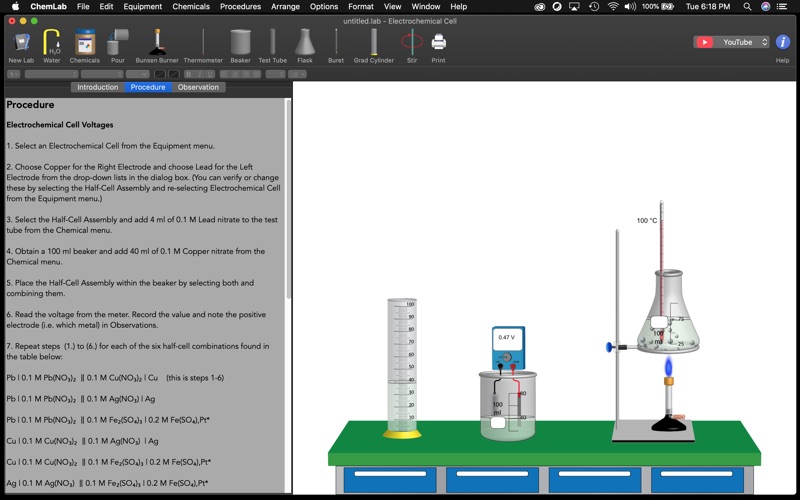Image resolution: width=800 pixels, height=500 pixels.
Task: Add a Buret from the toolbar
Action: pos(336,46)
